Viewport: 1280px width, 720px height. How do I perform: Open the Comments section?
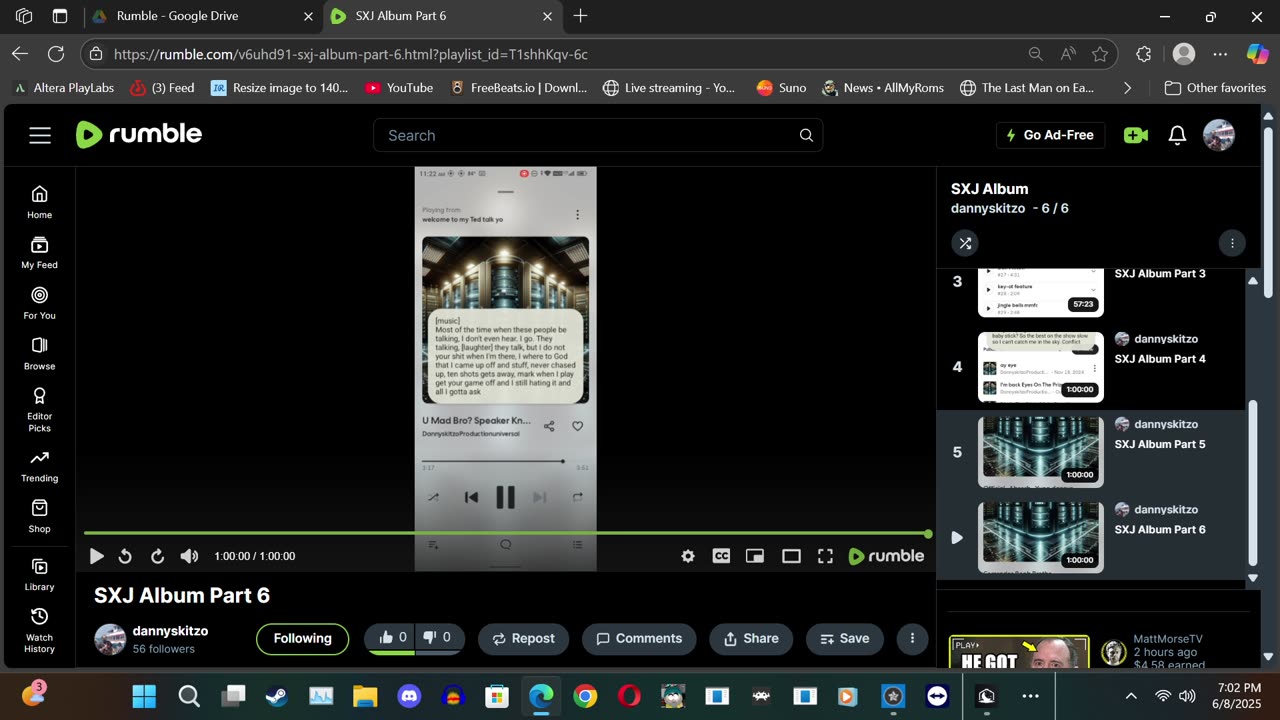tap(639, 638)
